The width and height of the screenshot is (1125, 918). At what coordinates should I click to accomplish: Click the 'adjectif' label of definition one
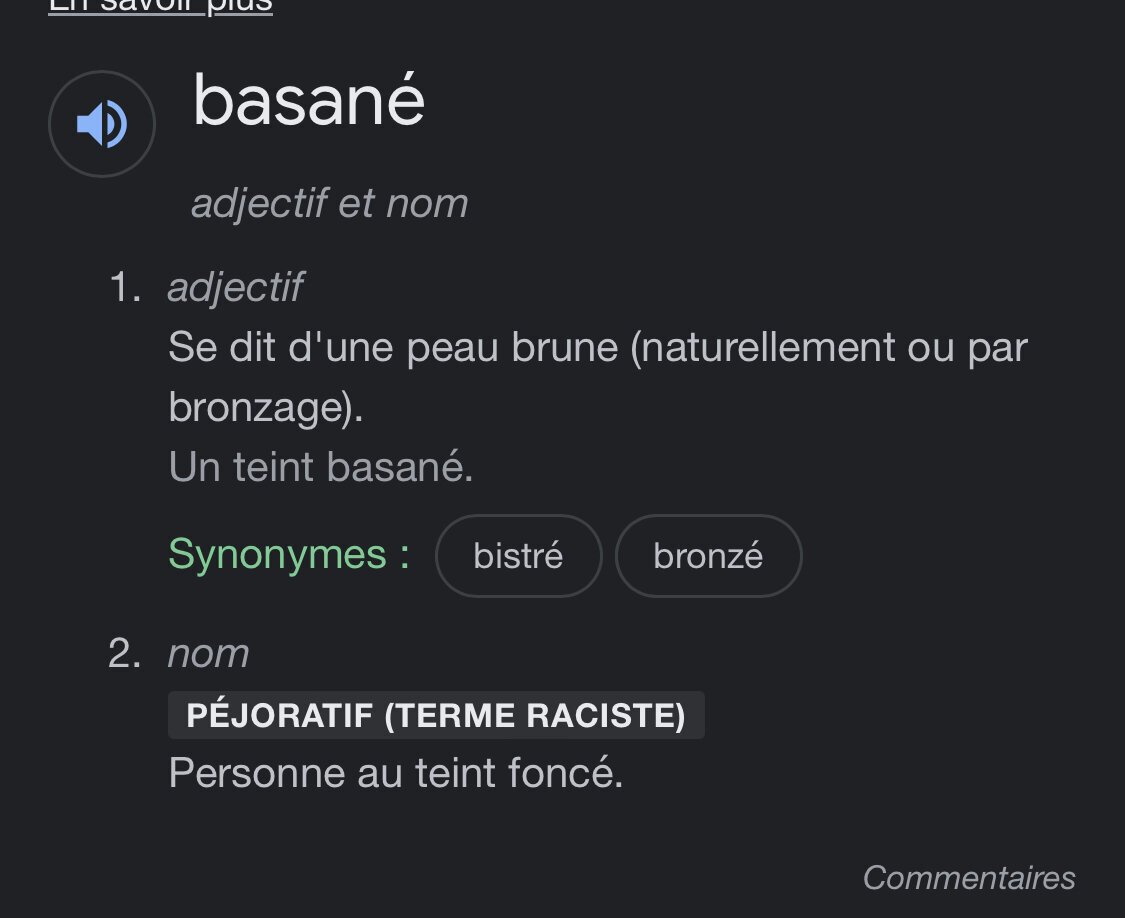(235, 287)
